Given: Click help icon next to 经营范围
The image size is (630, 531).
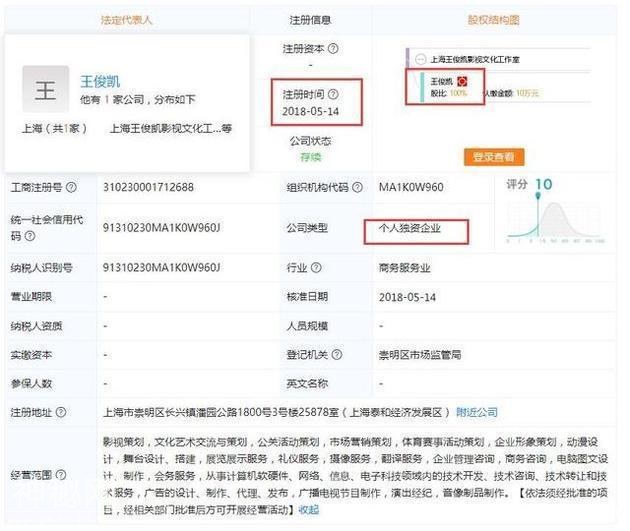Looking at the screenshot, I should [61, 475].
